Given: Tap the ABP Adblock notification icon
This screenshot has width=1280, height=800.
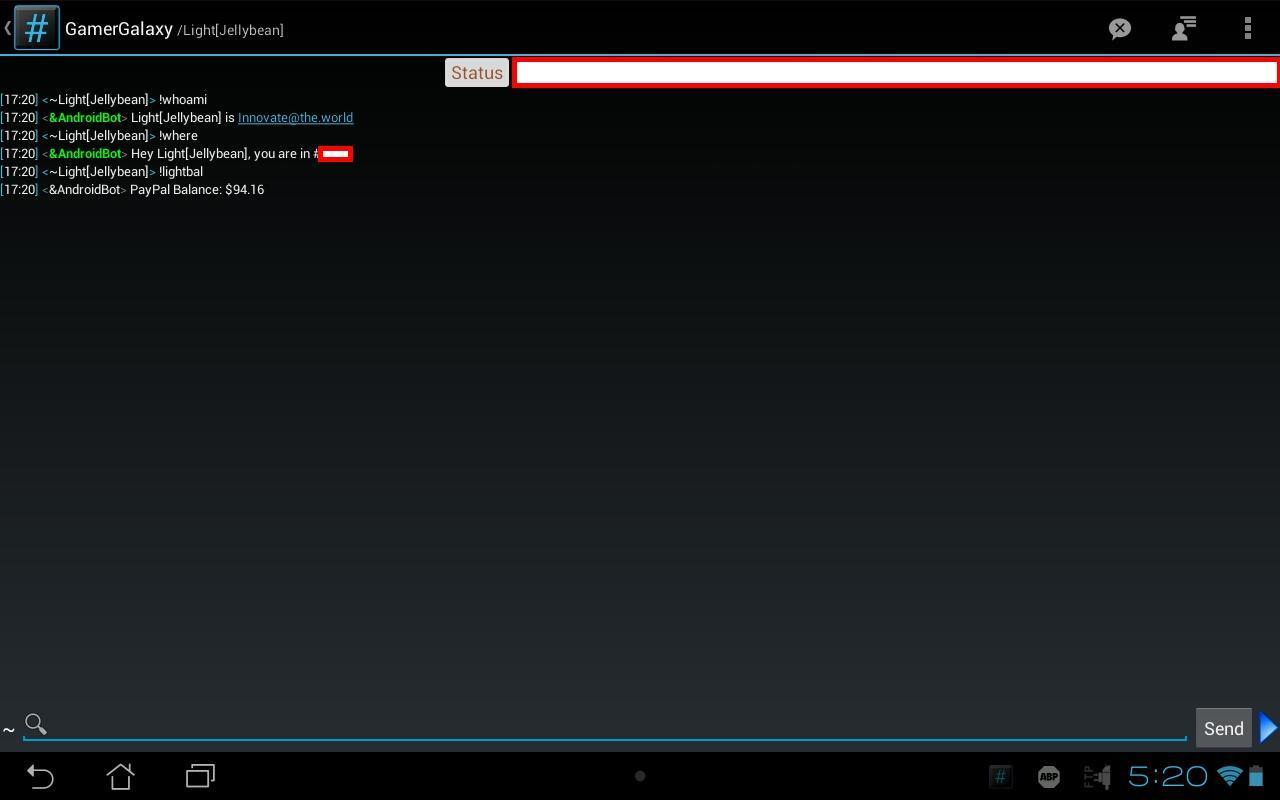Looking at the screenshot, I should coord(1048,776).
